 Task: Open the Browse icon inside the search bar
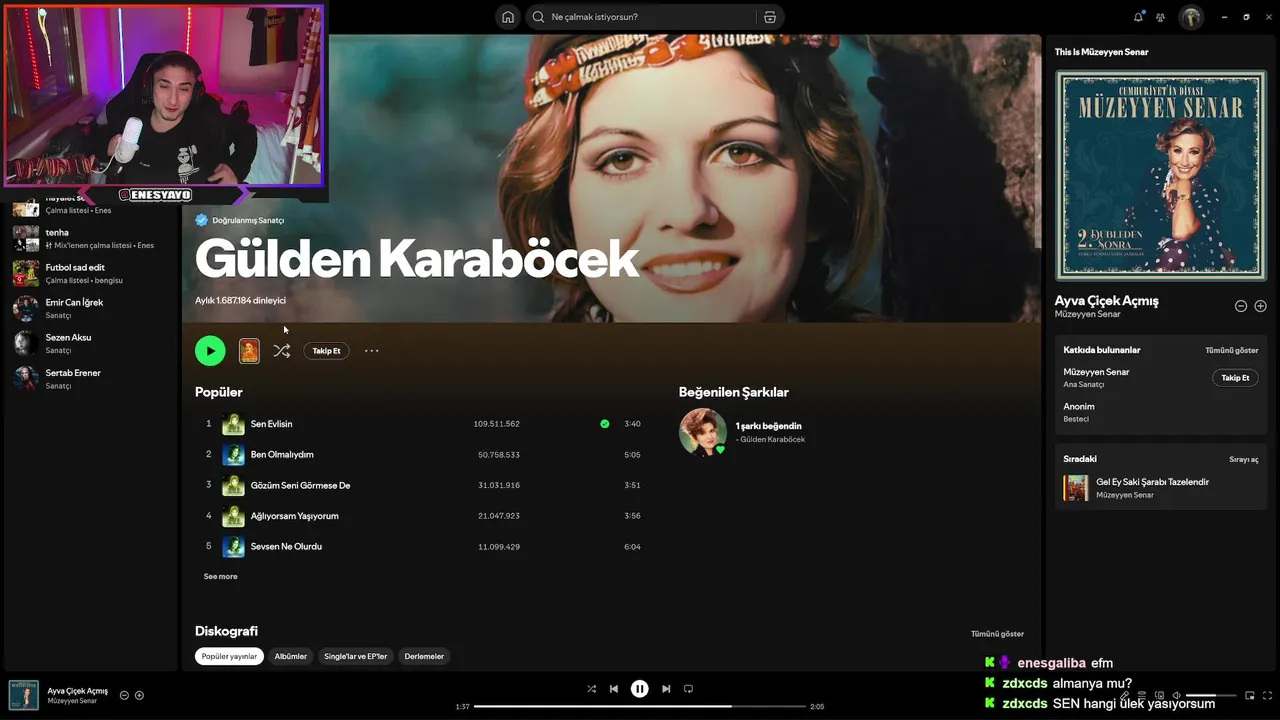[769, 17]
